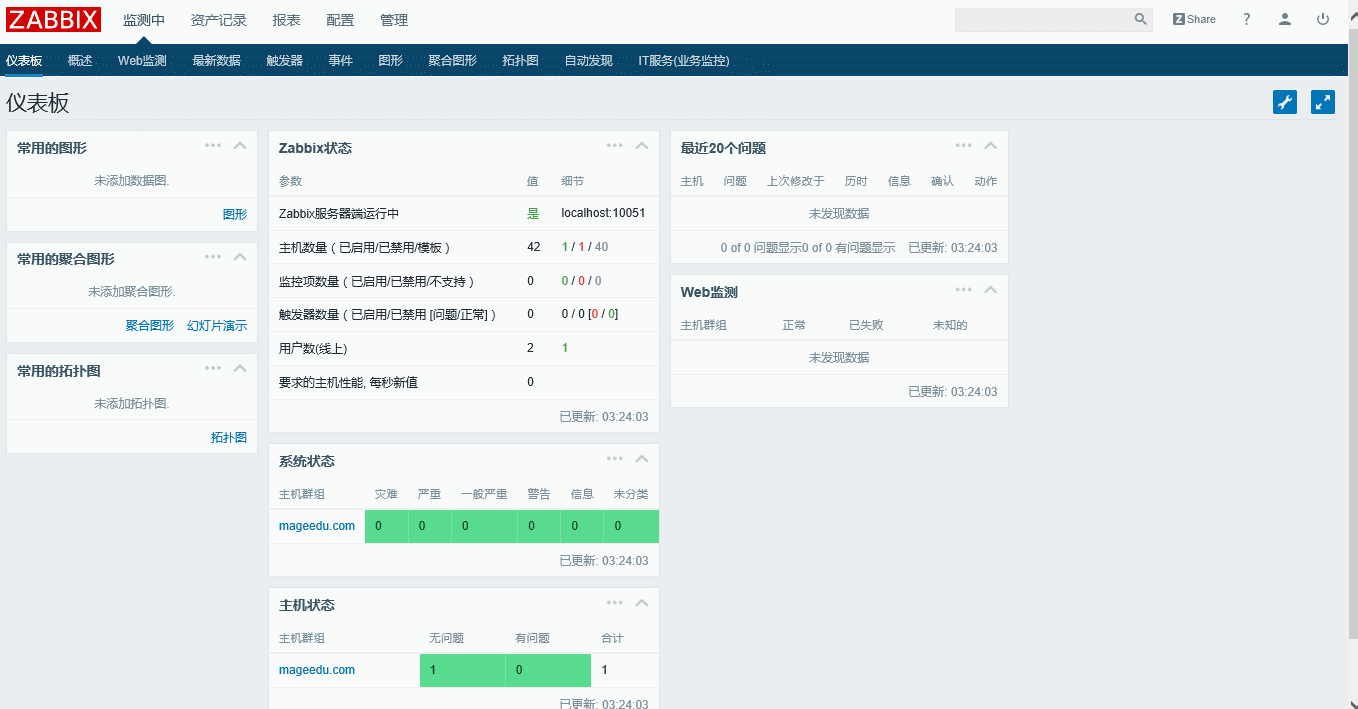Open mageedu.com in 系统状态 table

pos(317,526)
